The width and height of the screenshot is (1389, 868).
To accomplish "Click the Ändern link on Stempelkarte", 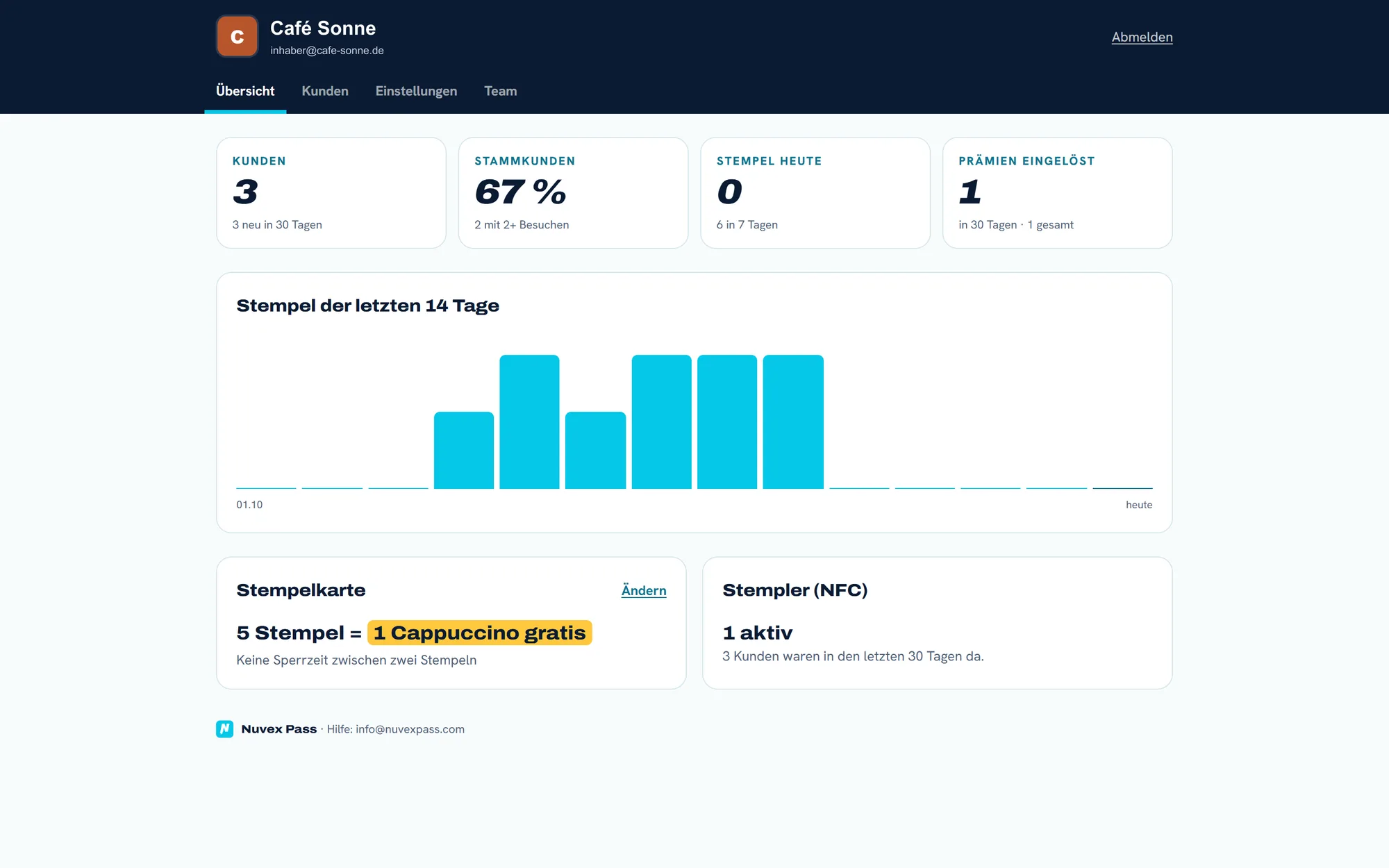I will tap(644, 590).
